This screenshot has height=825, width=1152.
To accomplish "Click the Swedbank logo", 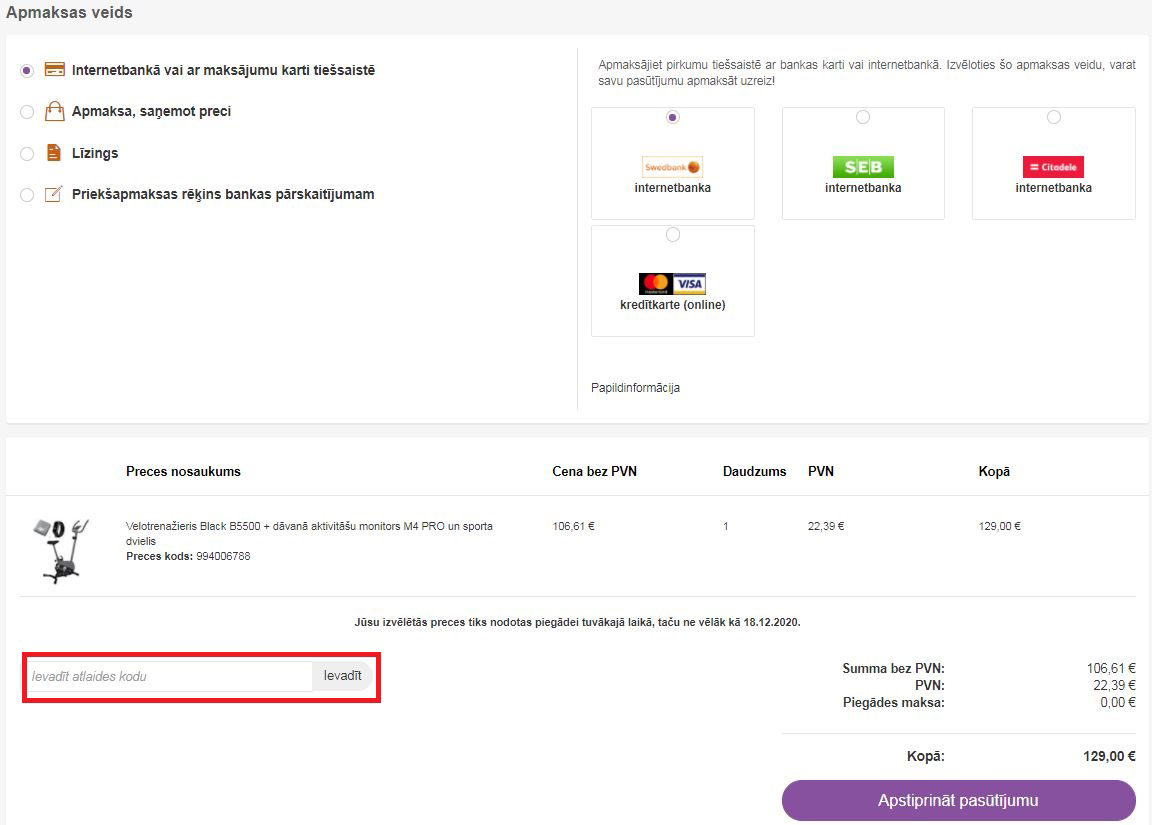I will click(x=672, y=167).
